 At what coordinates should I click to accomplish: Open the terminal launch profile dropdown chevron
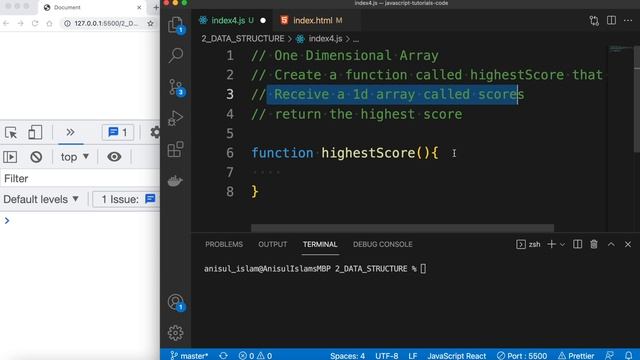pos(562,244)
